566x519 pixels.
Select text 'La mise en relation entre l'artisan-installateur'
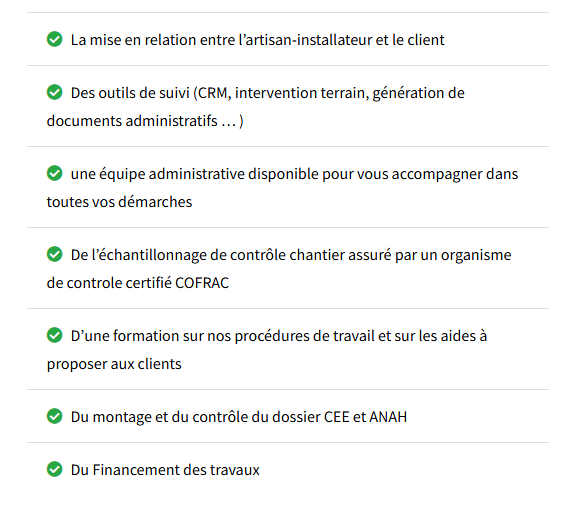tap(221, 40)
